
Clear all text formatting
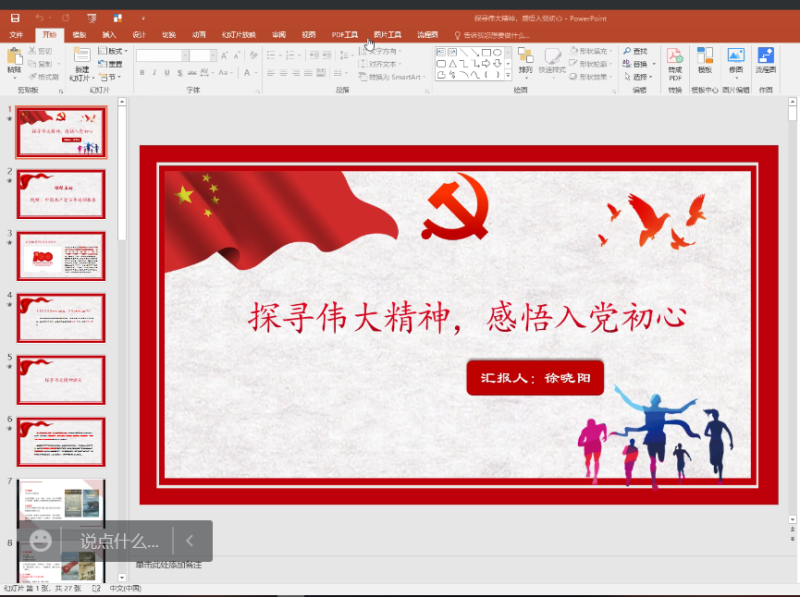[x=254, y=55]
